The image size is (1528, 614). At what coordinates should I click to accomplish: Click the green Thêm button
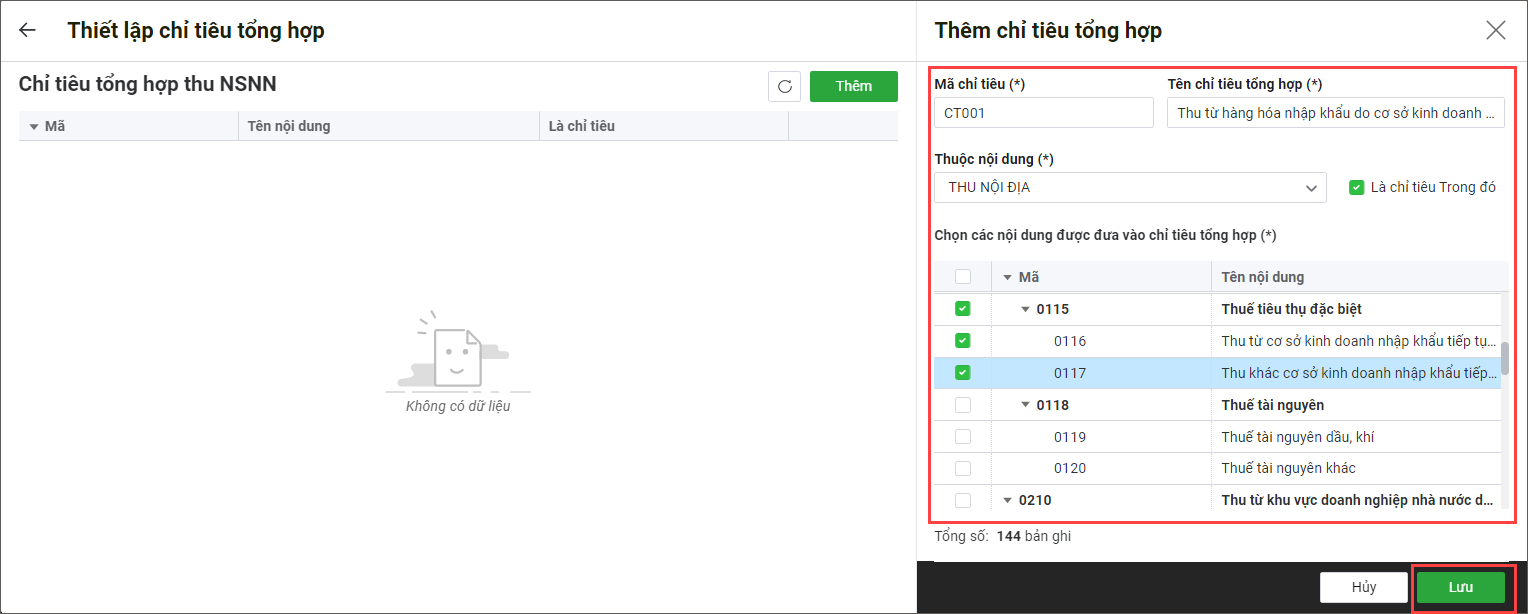coord(854,86)
